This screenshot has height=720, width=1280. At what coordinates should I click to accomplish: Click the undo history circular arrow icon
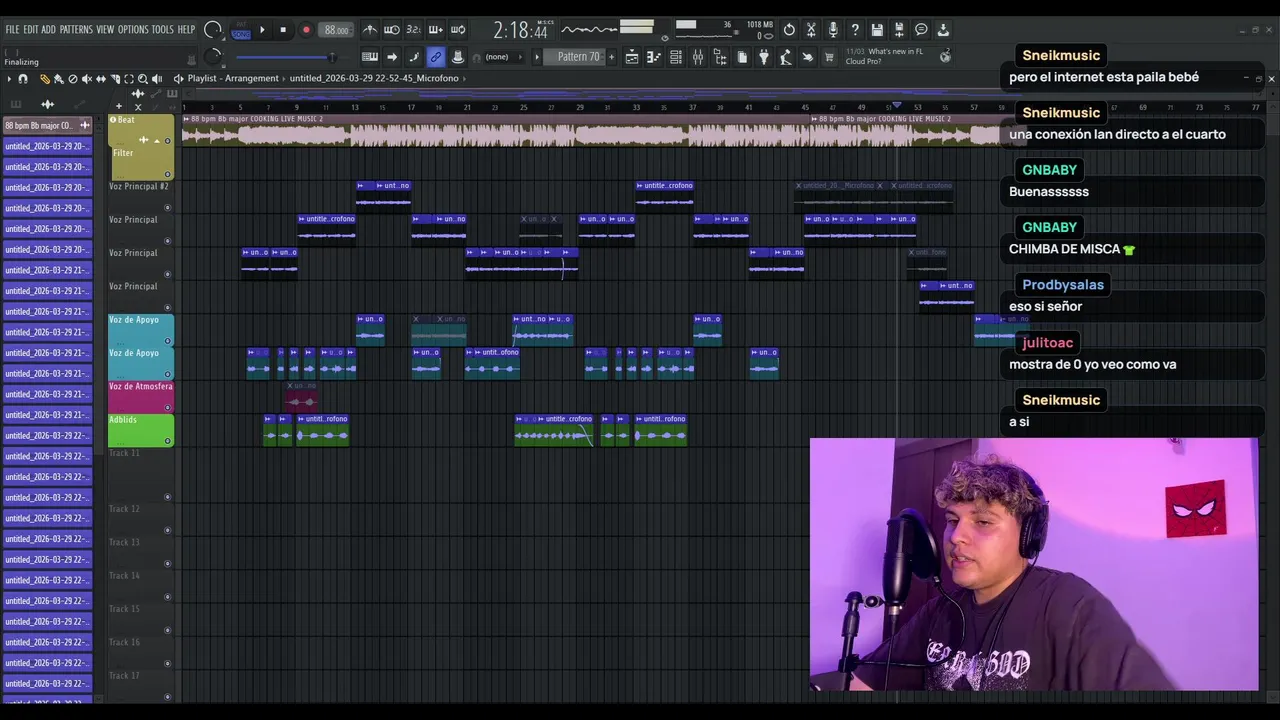pyautogui.click(x=789, y=30)
